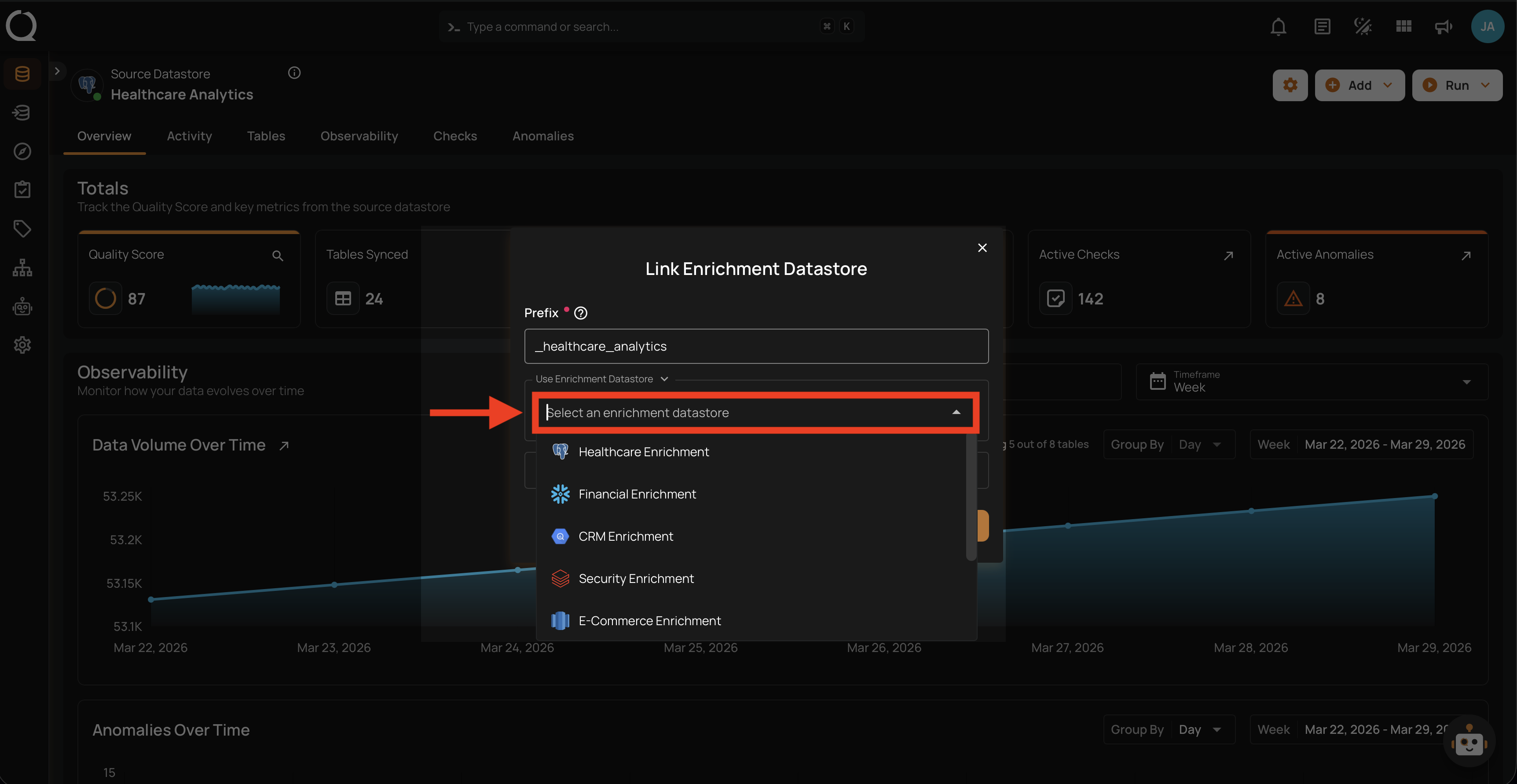Click the source datastore info icon
1517x784 pixels.
tap(294, 73)
